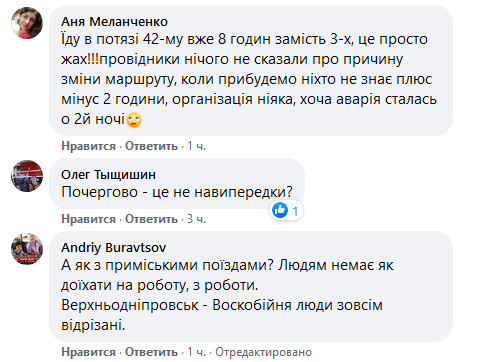Show edit history via Отредактировано
Image resolution: width=492 pixels, height=362 pixels.
pyautogui.click(x=263, y=352)
